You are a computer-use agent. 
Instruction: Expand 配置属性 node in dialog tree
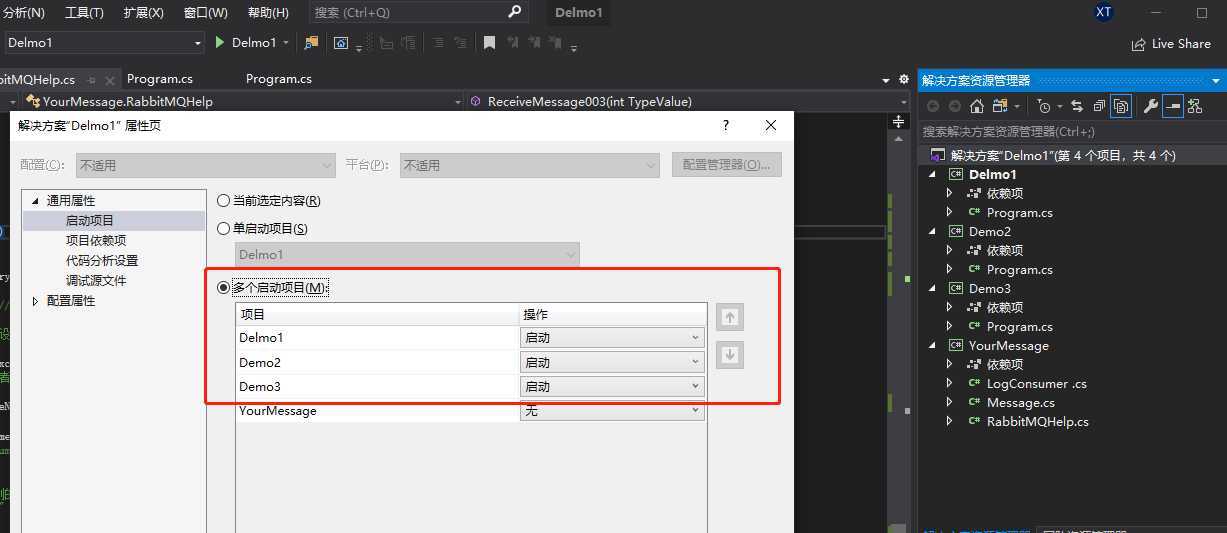[x=36, y=301]
